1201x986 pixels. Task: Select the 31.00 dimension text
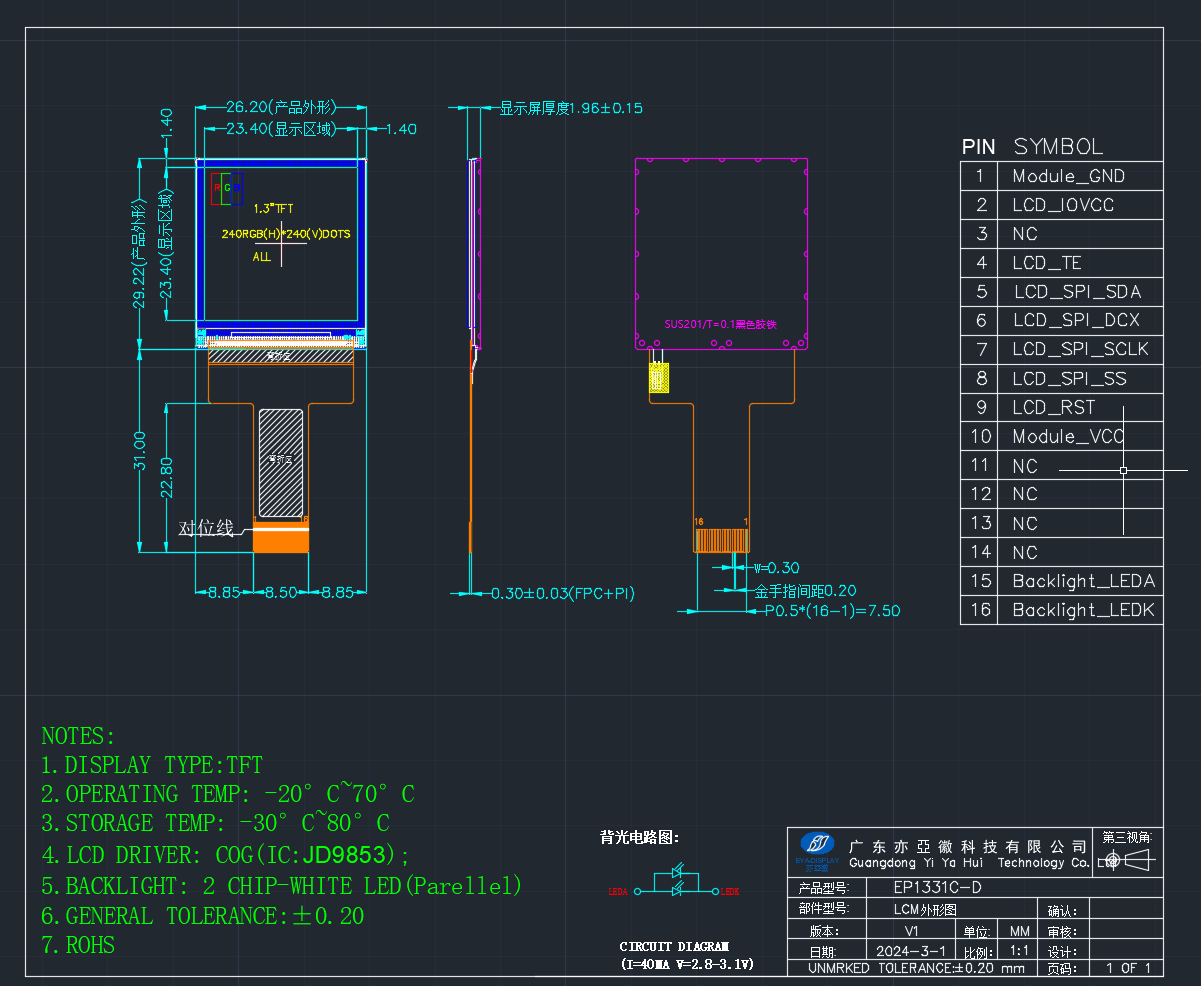tap(139, 450)
